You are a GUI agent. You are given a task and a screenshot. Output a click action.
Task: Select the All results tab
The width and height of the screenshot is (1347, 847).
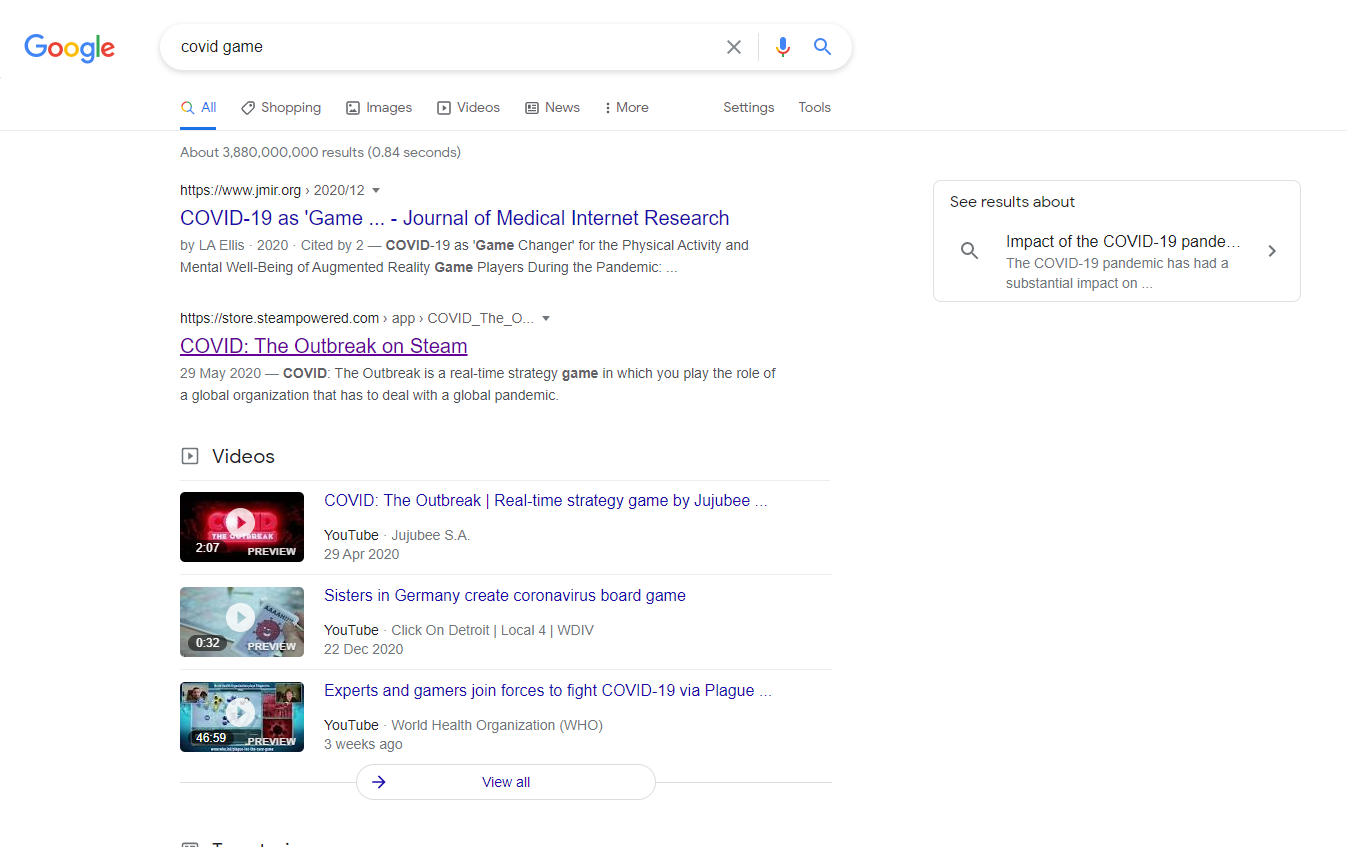coord(198,108)
